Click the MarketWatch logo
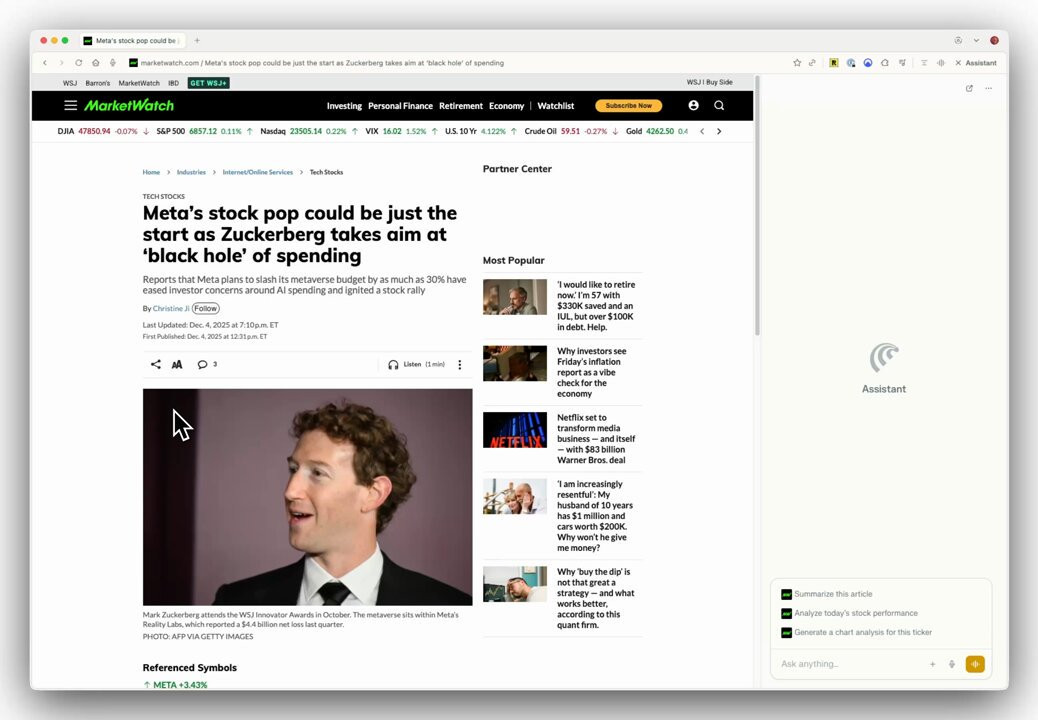Screen dimensions: 1038x720 click(x=129, y=105)
